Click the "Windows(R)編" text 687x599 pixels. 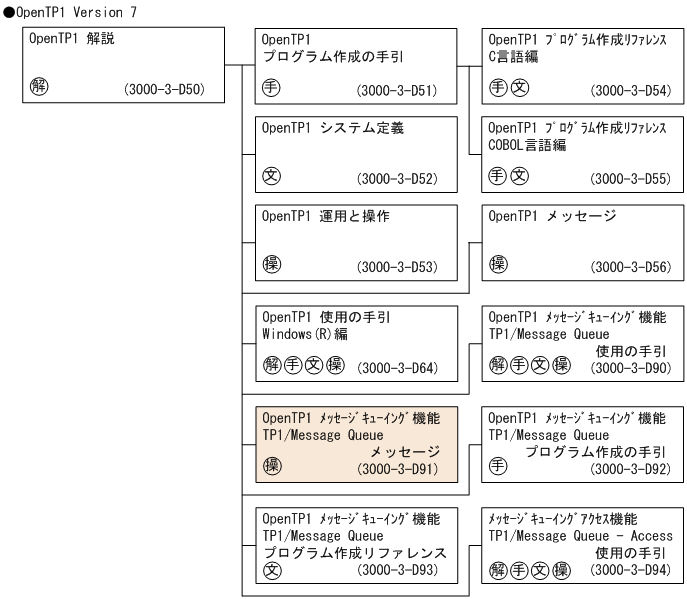coord(305,334)
